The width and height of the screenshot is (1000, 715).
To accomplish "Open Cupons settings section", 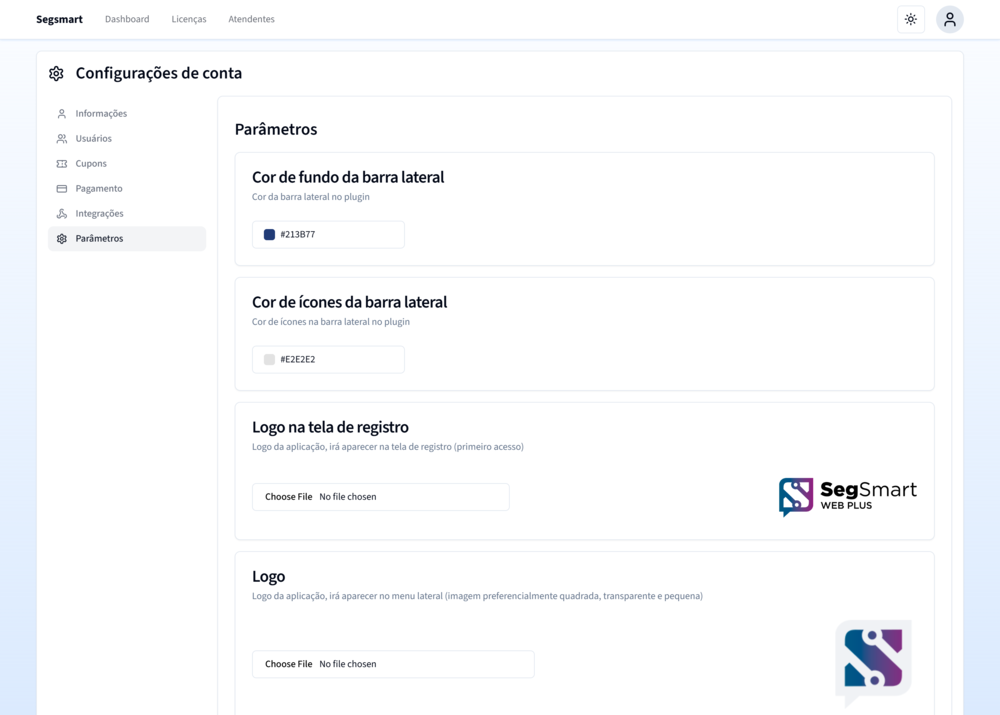I will 127,163.
